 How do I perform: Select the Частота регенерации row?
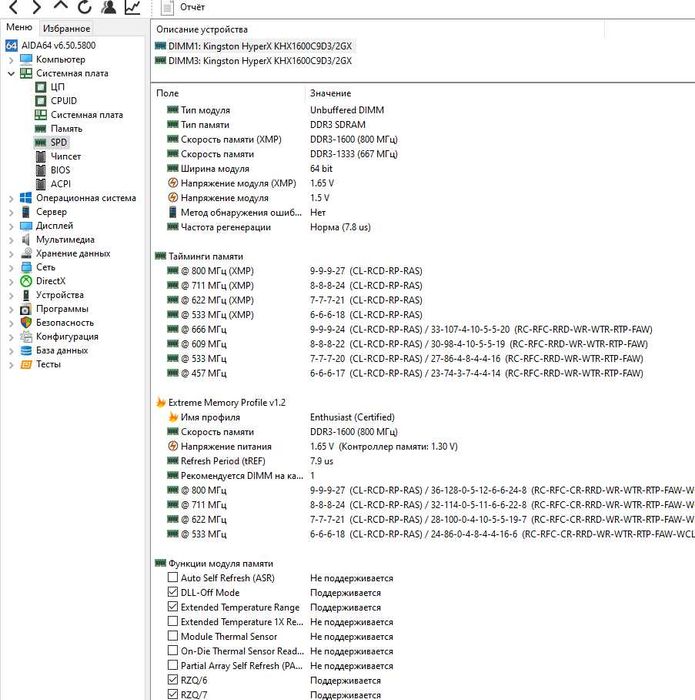point(269,227)
